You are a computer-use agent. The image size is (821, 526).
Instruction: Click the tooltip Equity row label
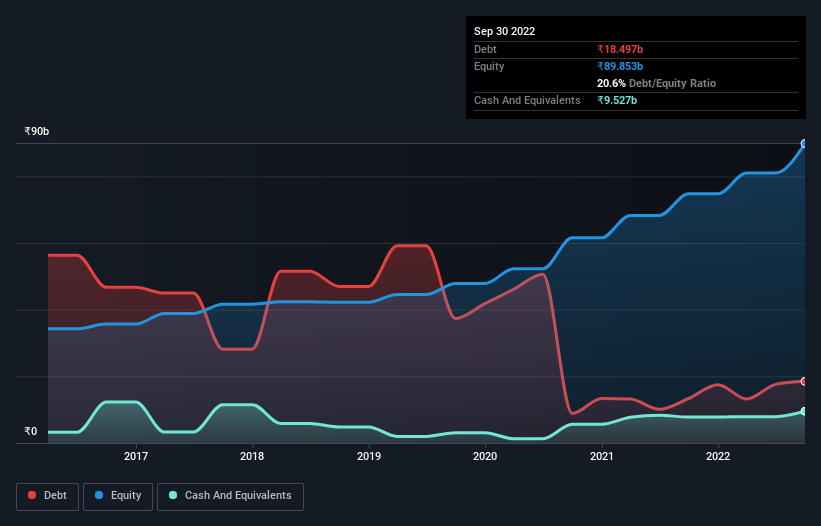pyautogui.click(x=489, y=66)
